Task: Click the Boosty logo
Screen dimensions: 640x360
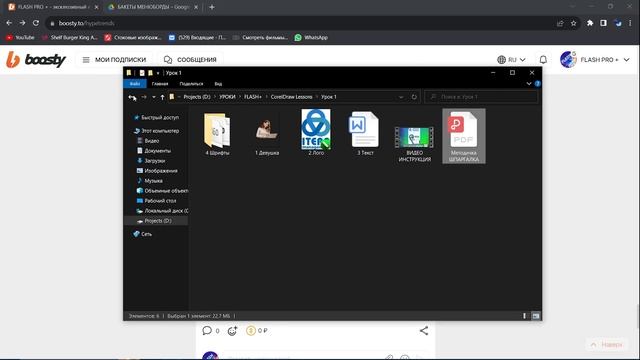Action: pyautogui.click(x=36, y=60)
